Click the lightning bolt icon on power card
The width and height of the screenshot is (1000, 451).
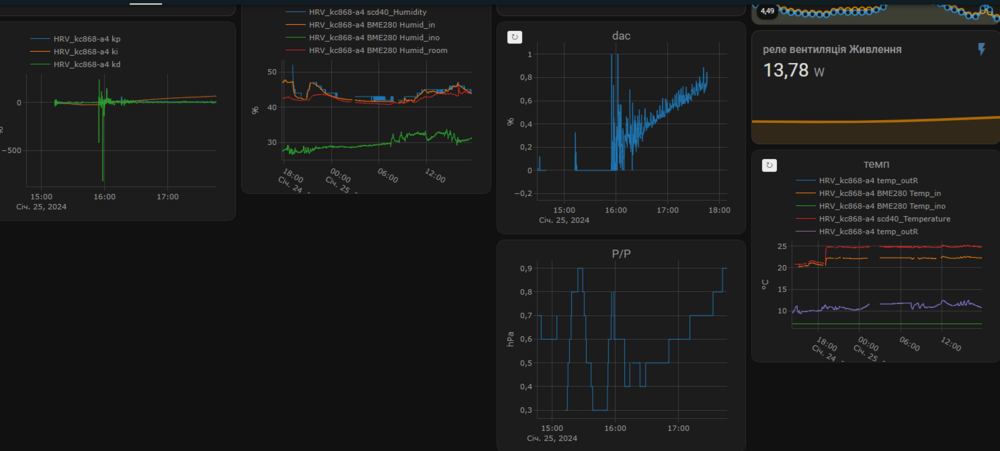(x=981, y=49)
